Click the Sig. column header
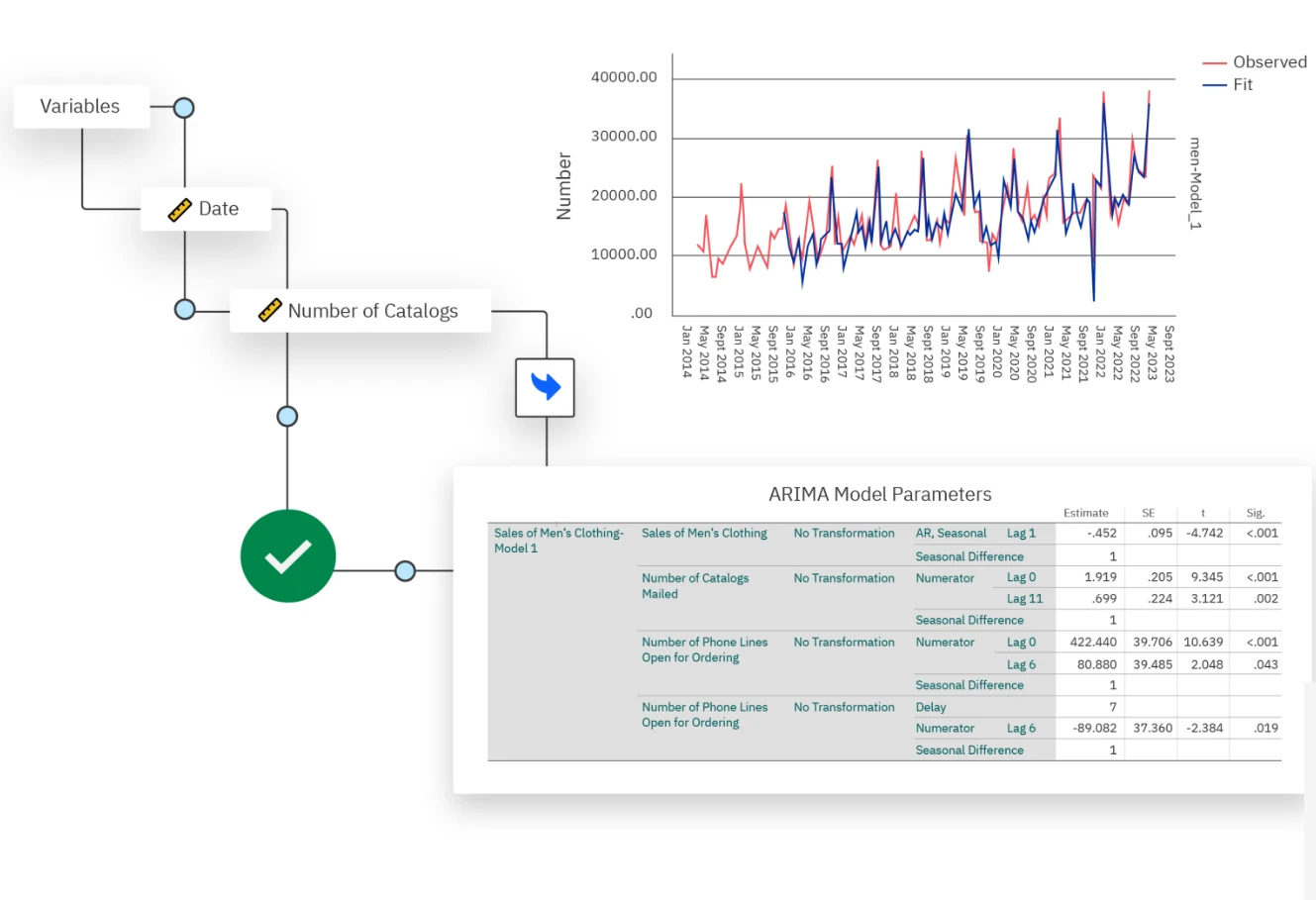1316x900 pixels. click(x=1256, y=513)
